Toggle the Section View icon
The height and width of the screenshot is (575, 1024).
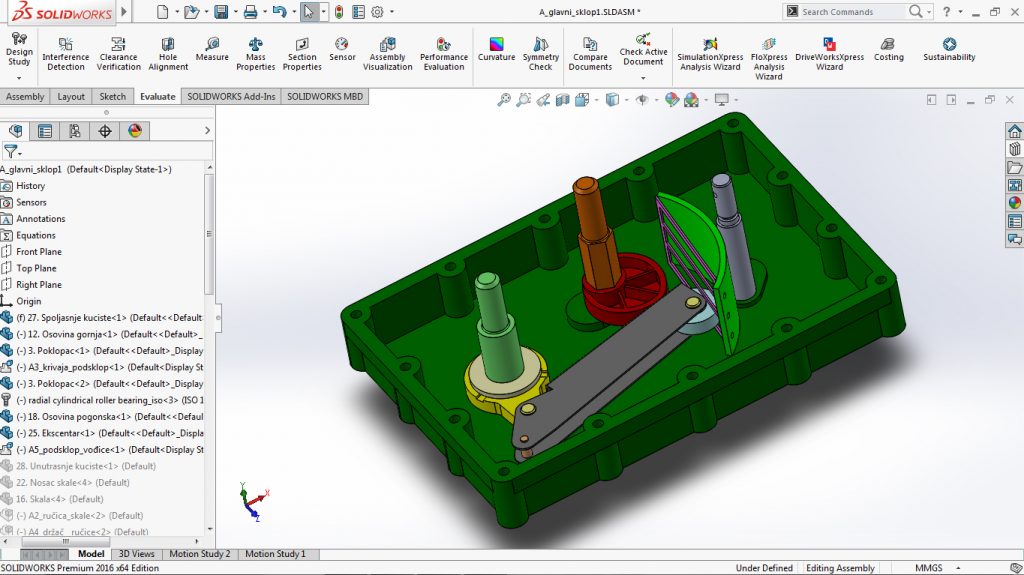pyautogui.click(x=562, y=100)
